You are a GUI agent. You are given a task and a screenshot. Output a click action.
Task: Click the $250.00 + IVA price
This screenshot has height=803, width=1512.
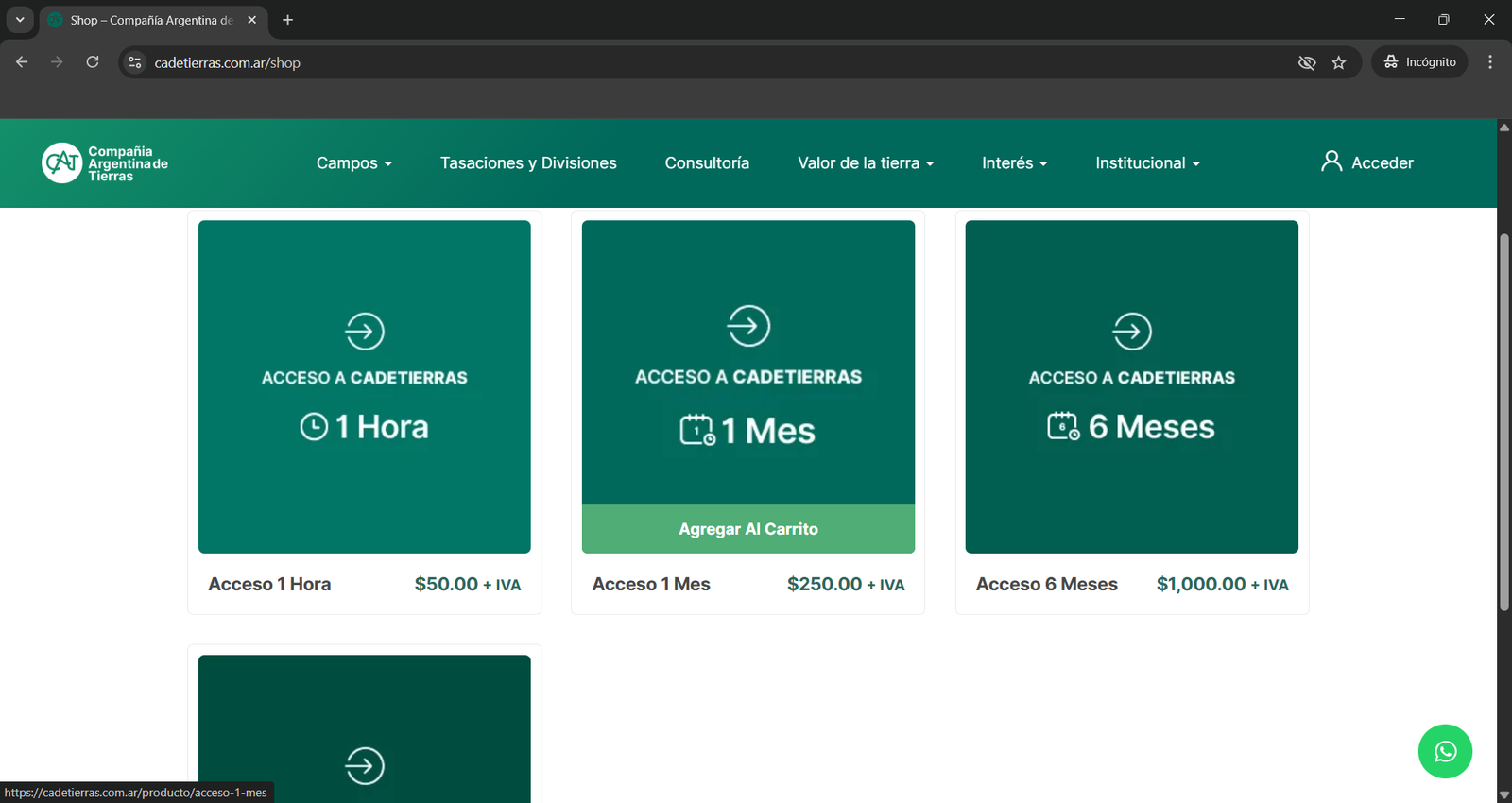[846, 585]
